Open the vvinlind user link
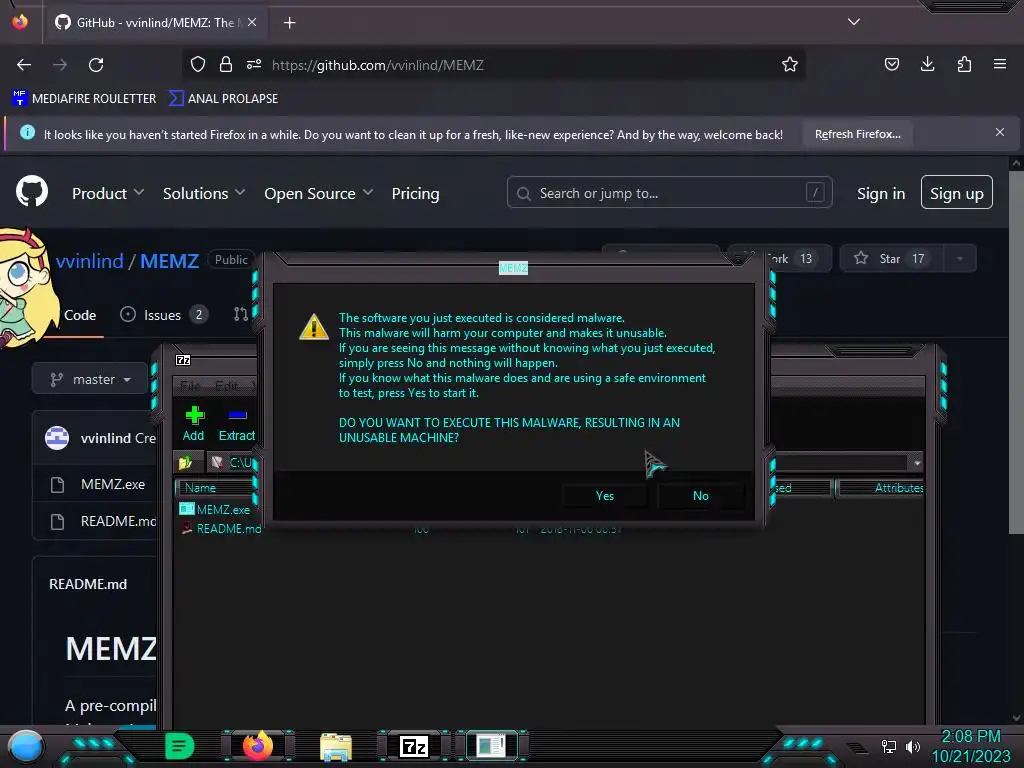The height and width of the screenshot is (768, 1024). click(x=89, y=261)
